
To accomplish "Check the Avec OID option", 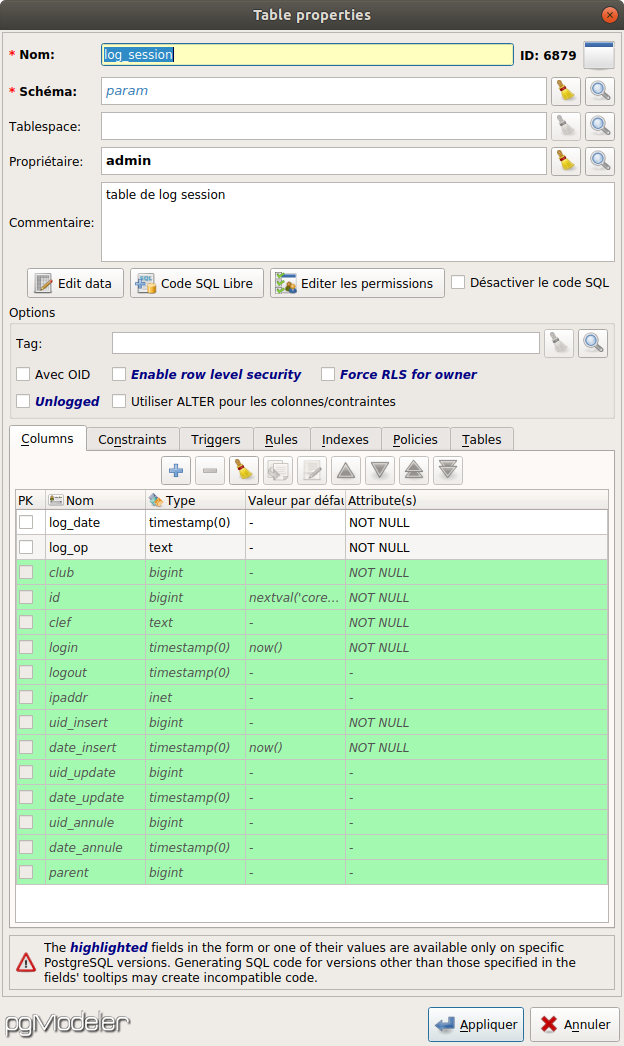I will click(23, 374).
